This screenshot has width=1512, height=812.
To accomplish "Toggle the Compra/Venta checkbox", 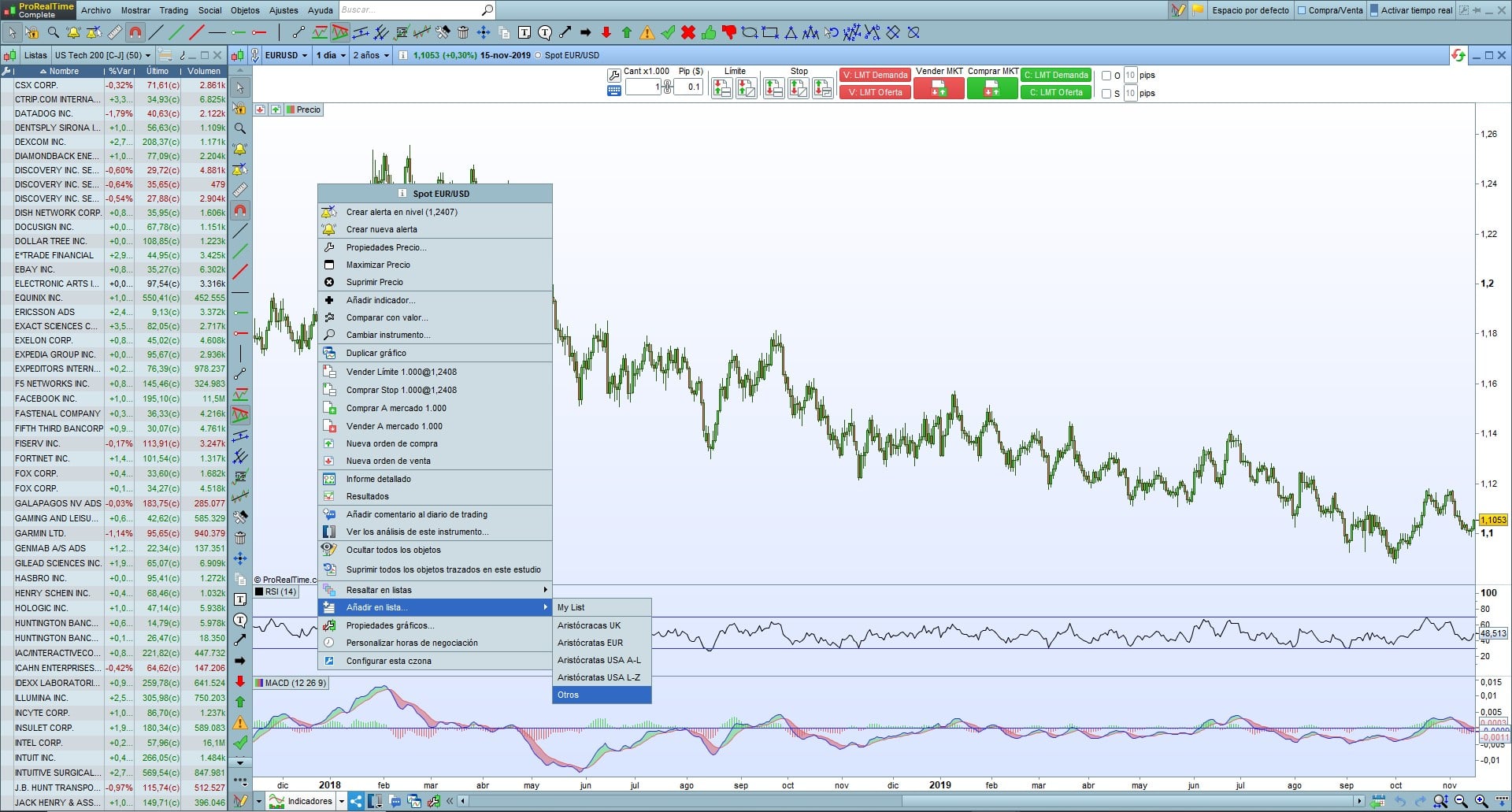I will tap(1302, 10).
